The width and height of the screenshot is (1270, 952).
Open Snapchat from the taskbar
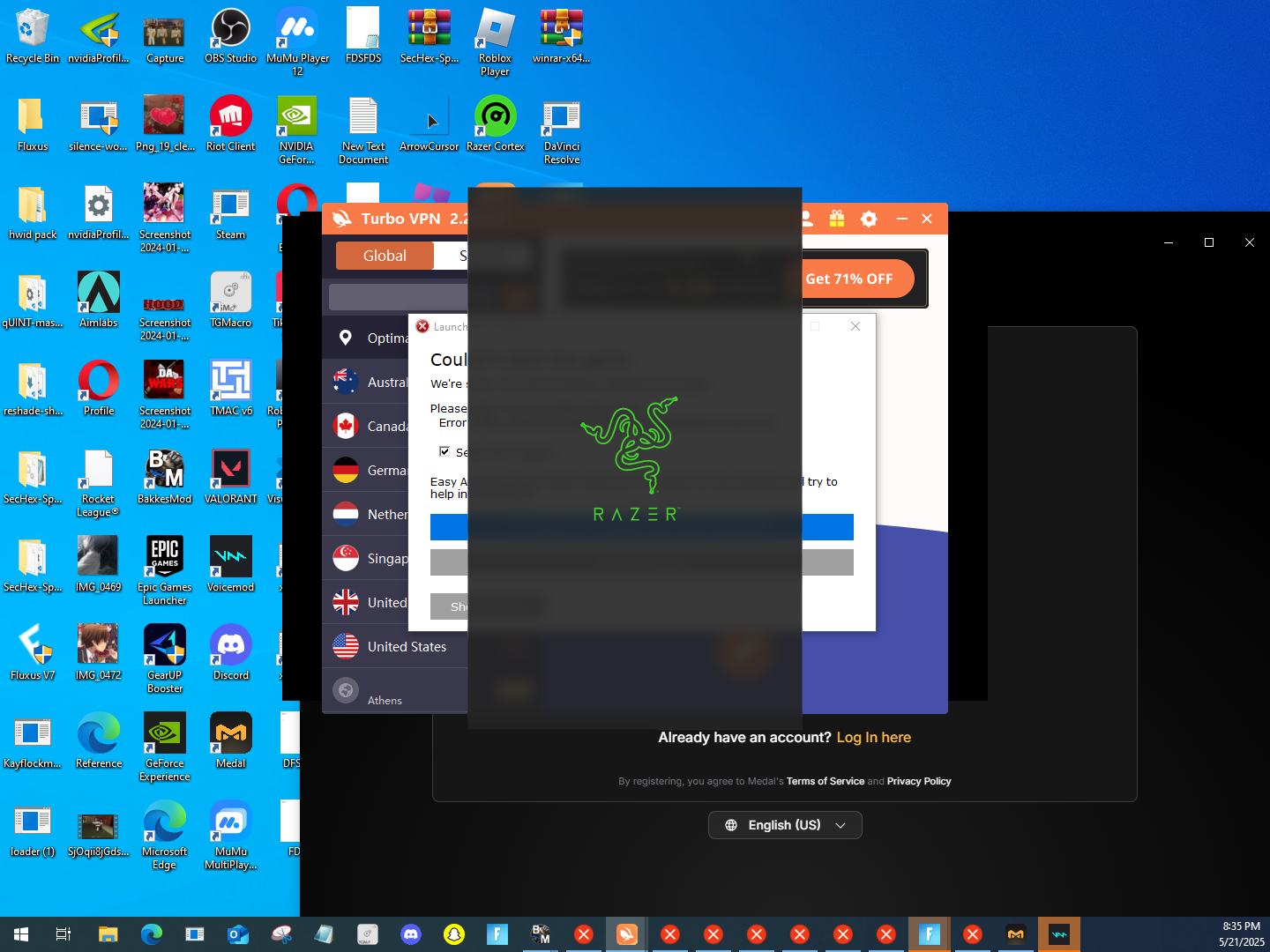454,934
